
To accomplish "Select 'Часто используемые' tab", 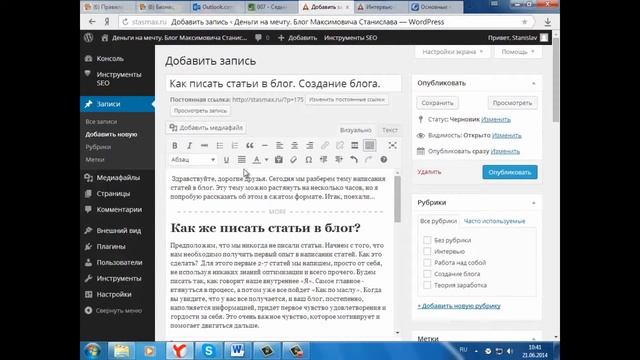I will tap(494, 221).
